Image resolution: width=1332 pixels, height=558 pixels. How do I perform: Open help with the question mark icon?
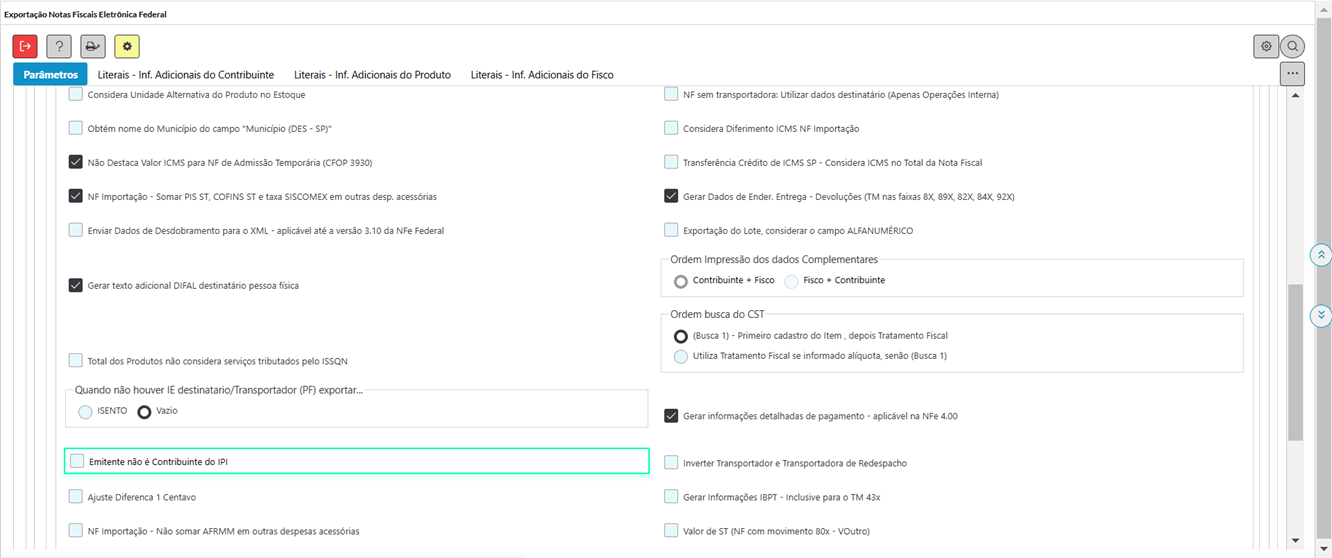[59, 46]
